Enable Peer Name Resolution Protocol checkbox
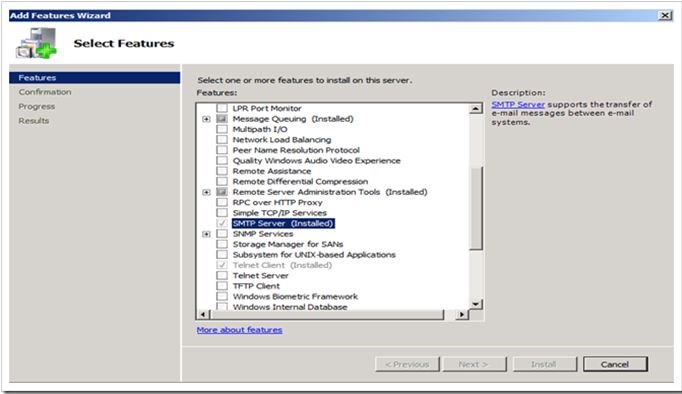This screenshot has width=682, height=394. click(x=222, y=150)
